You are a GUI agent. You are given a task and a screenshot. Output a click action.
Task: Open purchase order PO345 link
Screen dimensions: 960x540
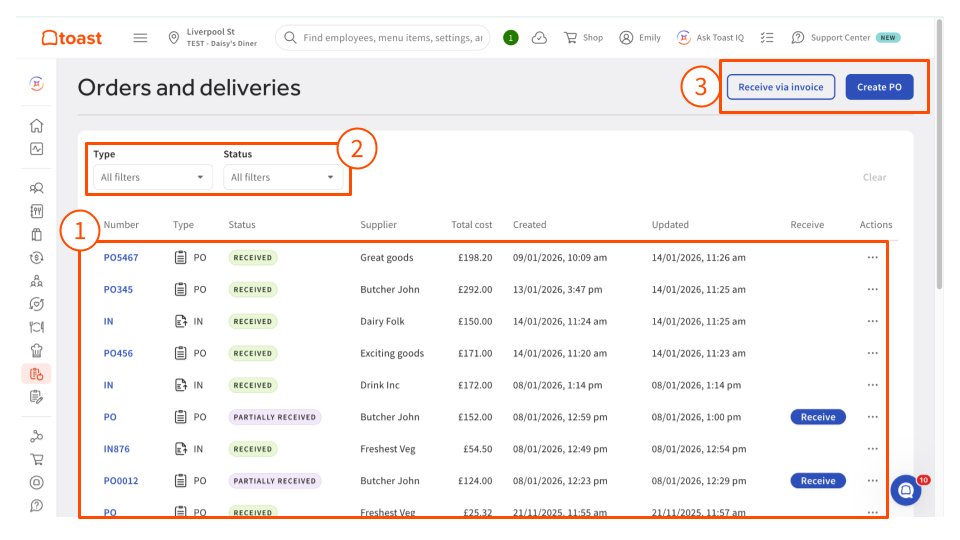(x=118, y=289)
